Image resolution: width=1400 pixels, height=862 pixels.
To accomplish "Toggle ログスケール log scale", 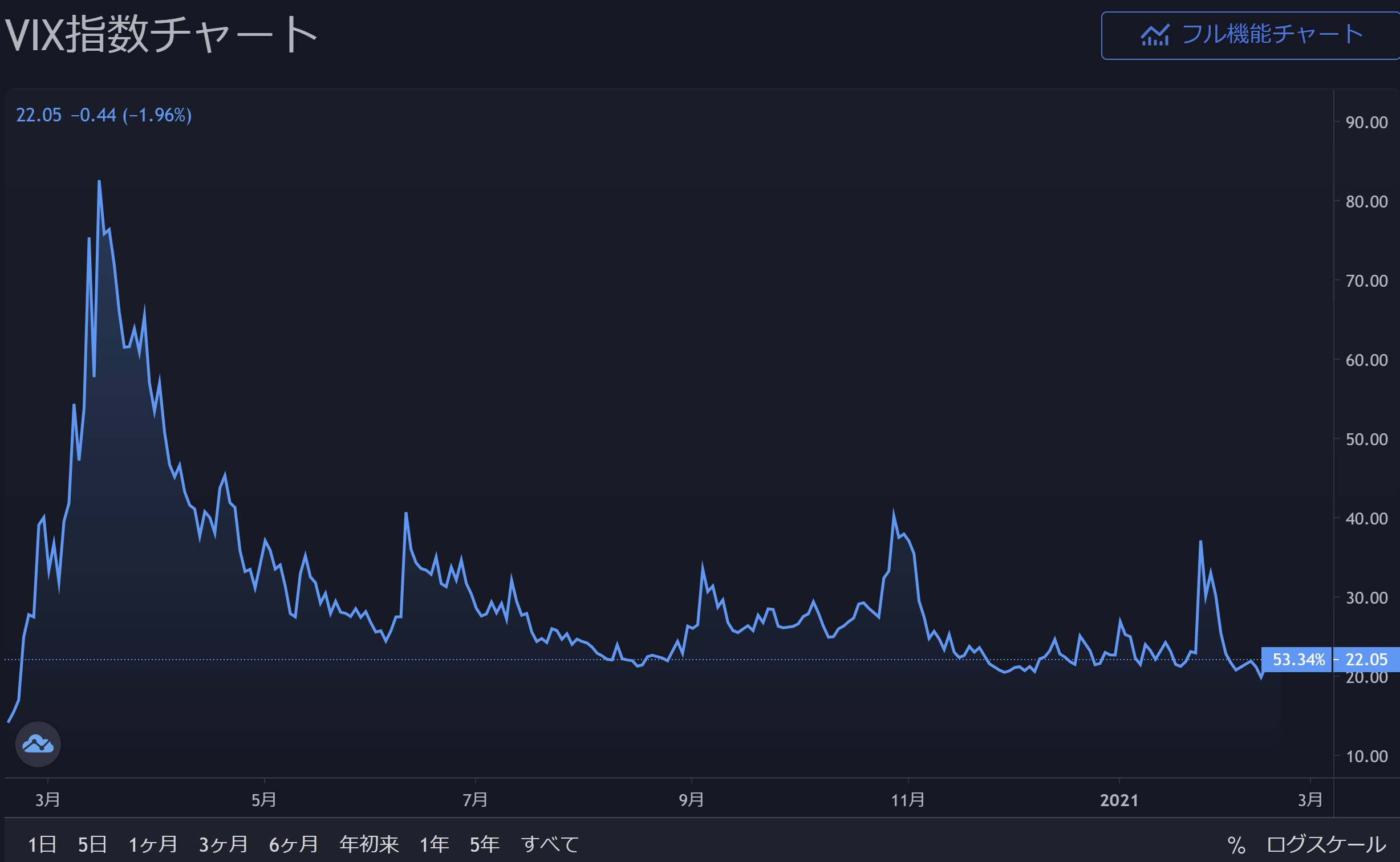I will 1326,844.
